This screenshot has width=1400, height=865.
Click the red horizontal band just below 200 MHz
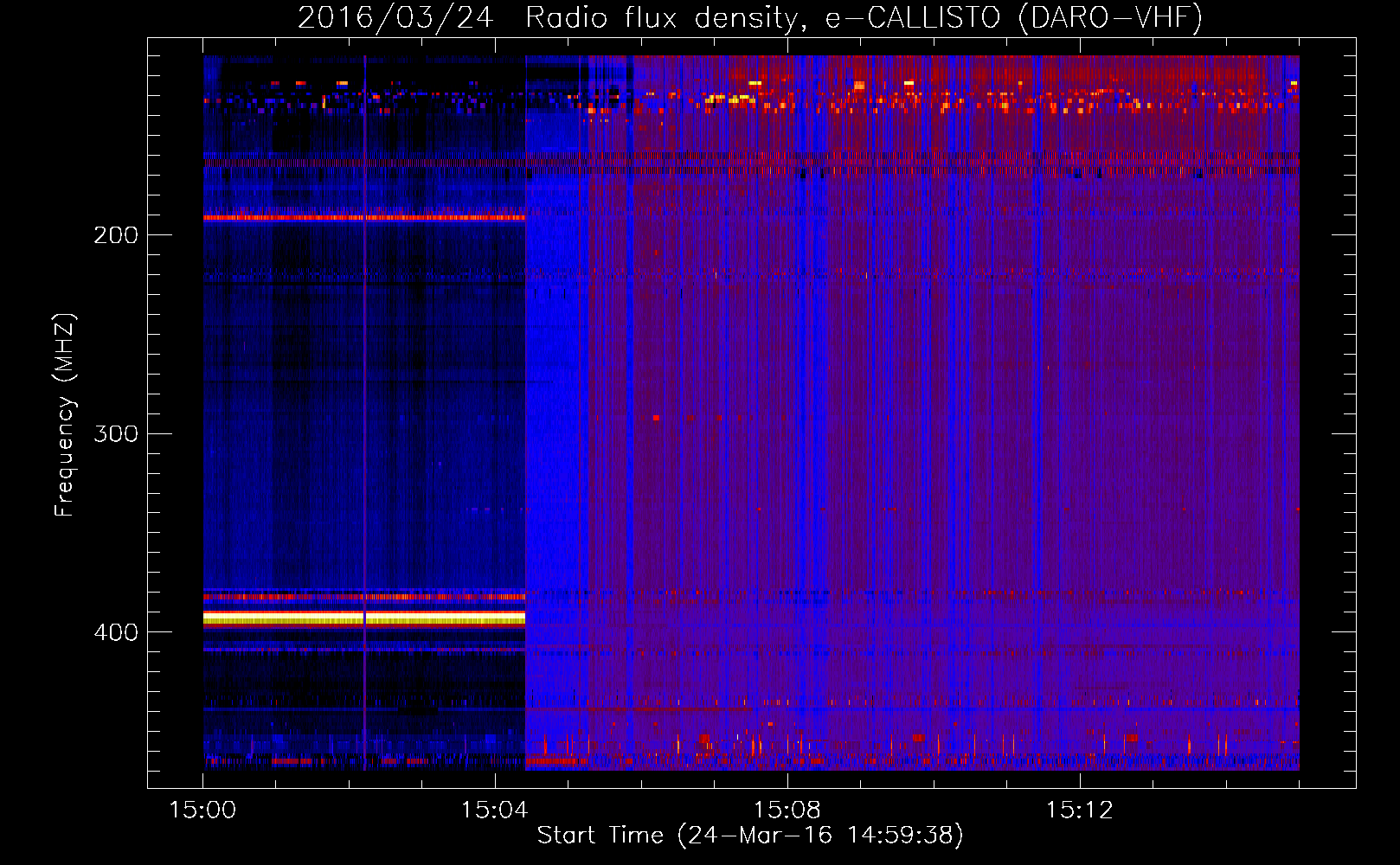364,218
